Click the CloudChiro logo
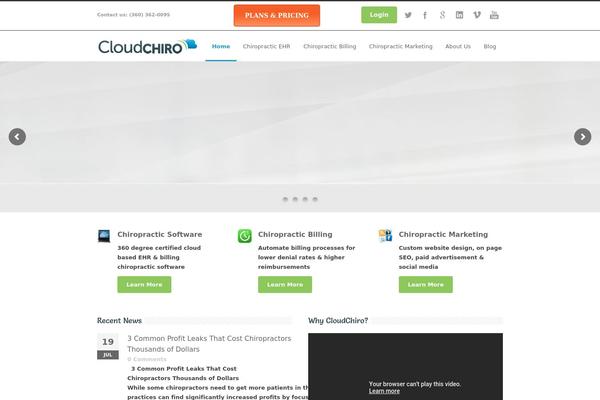Image resolution: width=600 pixels, height=400 pixels. (147, 46)
